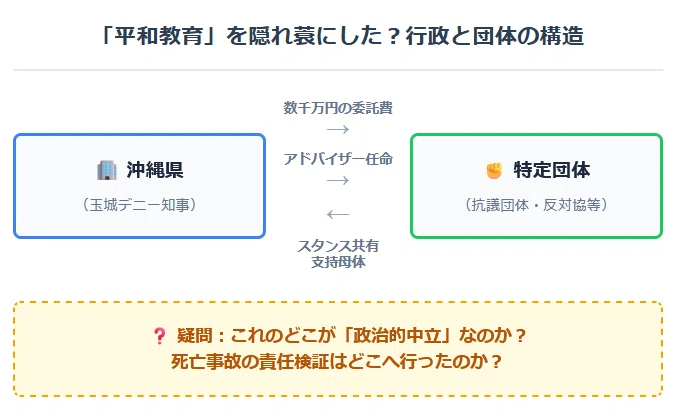Click the 数千万円の委託費 label
682x419 pixels.
338,108
